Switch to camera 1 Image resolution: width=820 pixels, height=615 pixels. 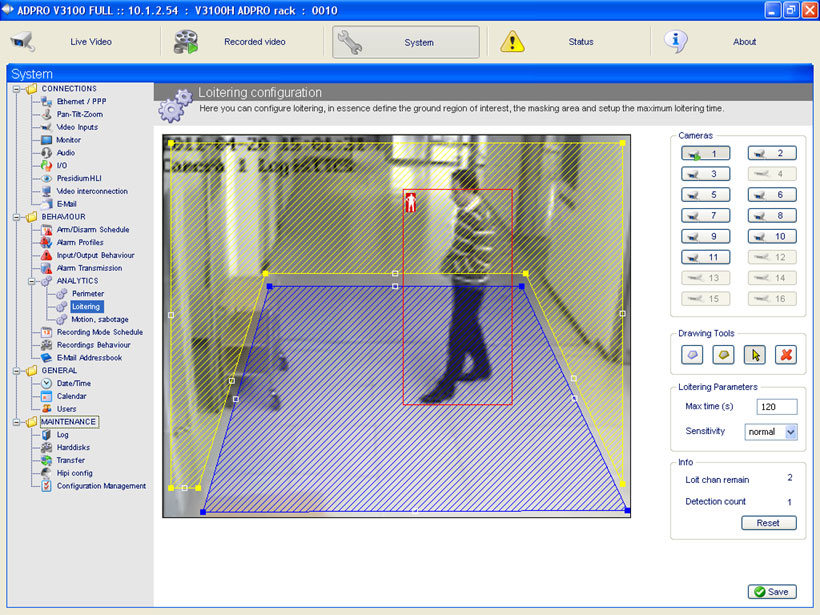[706, 153]
